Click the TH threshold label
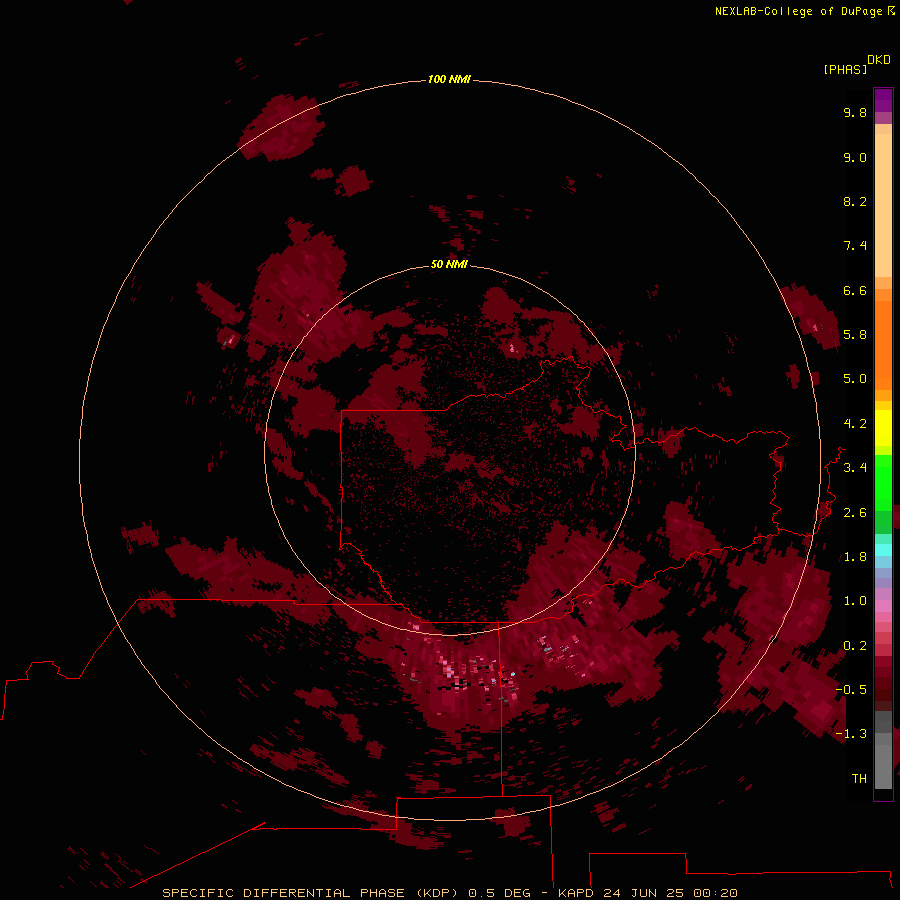 point(859,779)
